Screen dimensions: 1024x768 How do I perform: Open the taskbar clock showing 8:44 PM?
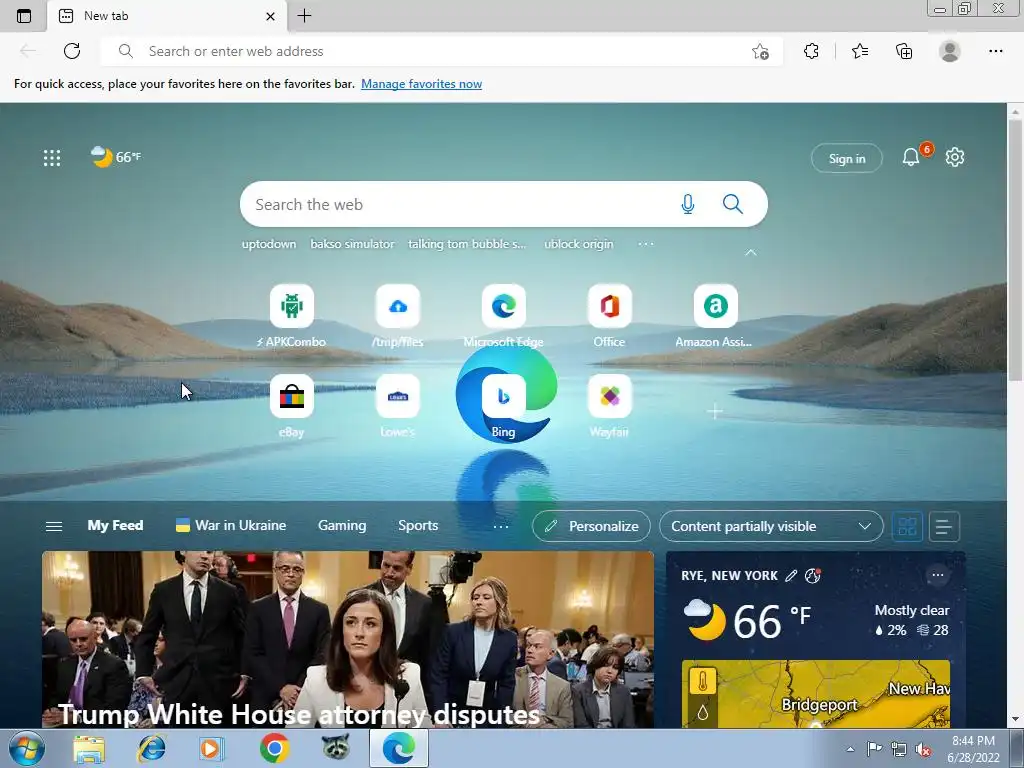point(973,749)
